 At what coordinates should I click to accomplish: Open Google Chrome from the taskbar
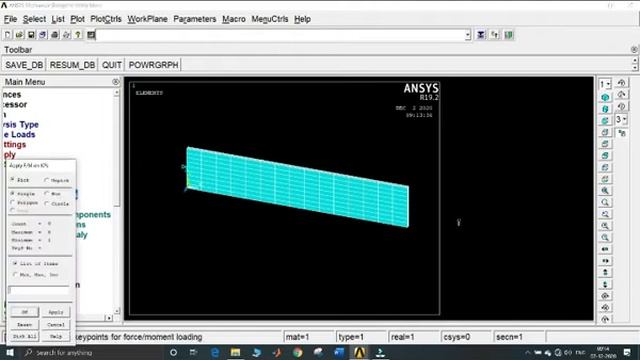(298, 352)
